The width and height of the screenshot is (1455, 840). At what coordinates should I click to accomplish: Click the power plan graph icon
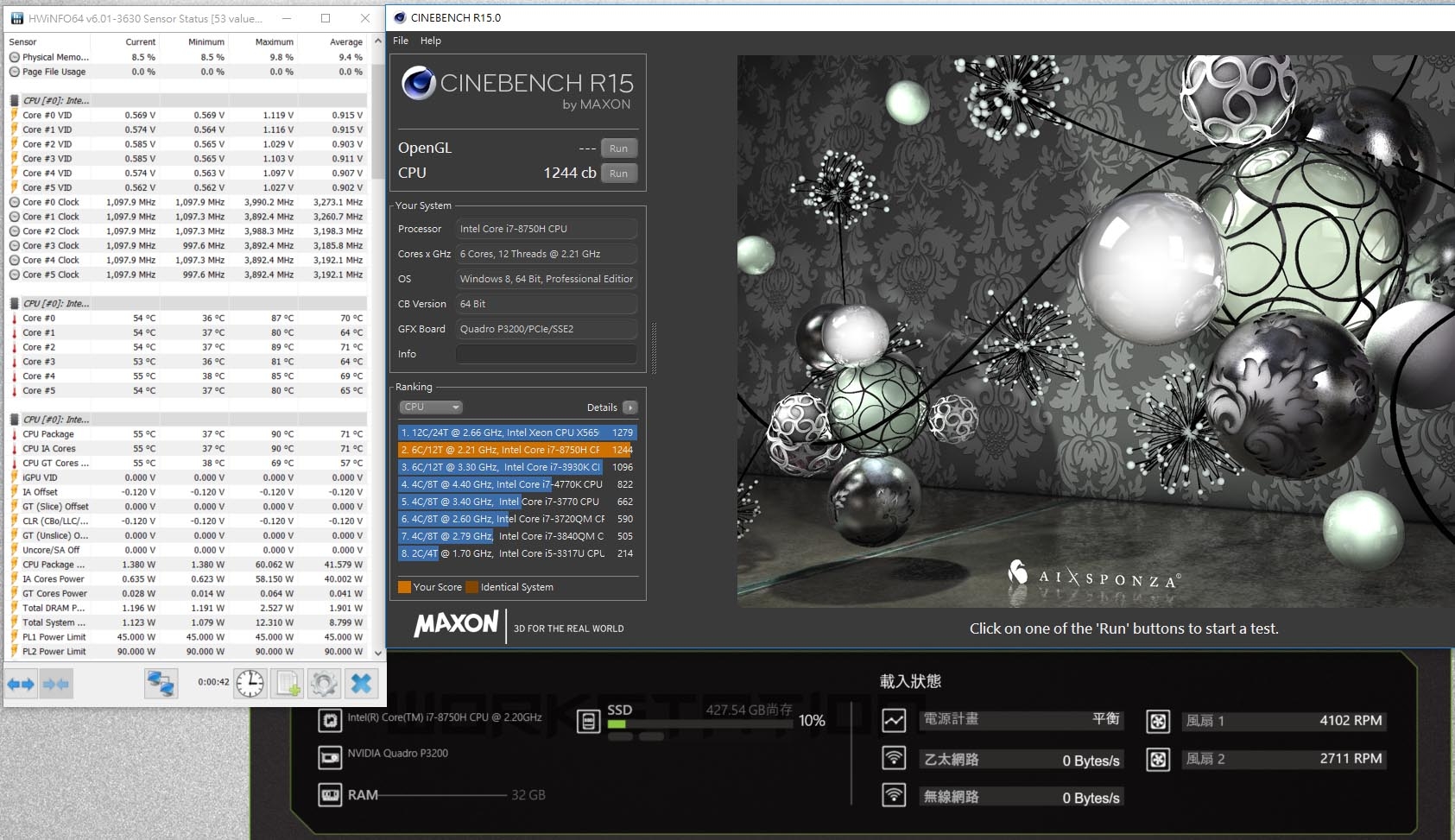pos(894,720)
